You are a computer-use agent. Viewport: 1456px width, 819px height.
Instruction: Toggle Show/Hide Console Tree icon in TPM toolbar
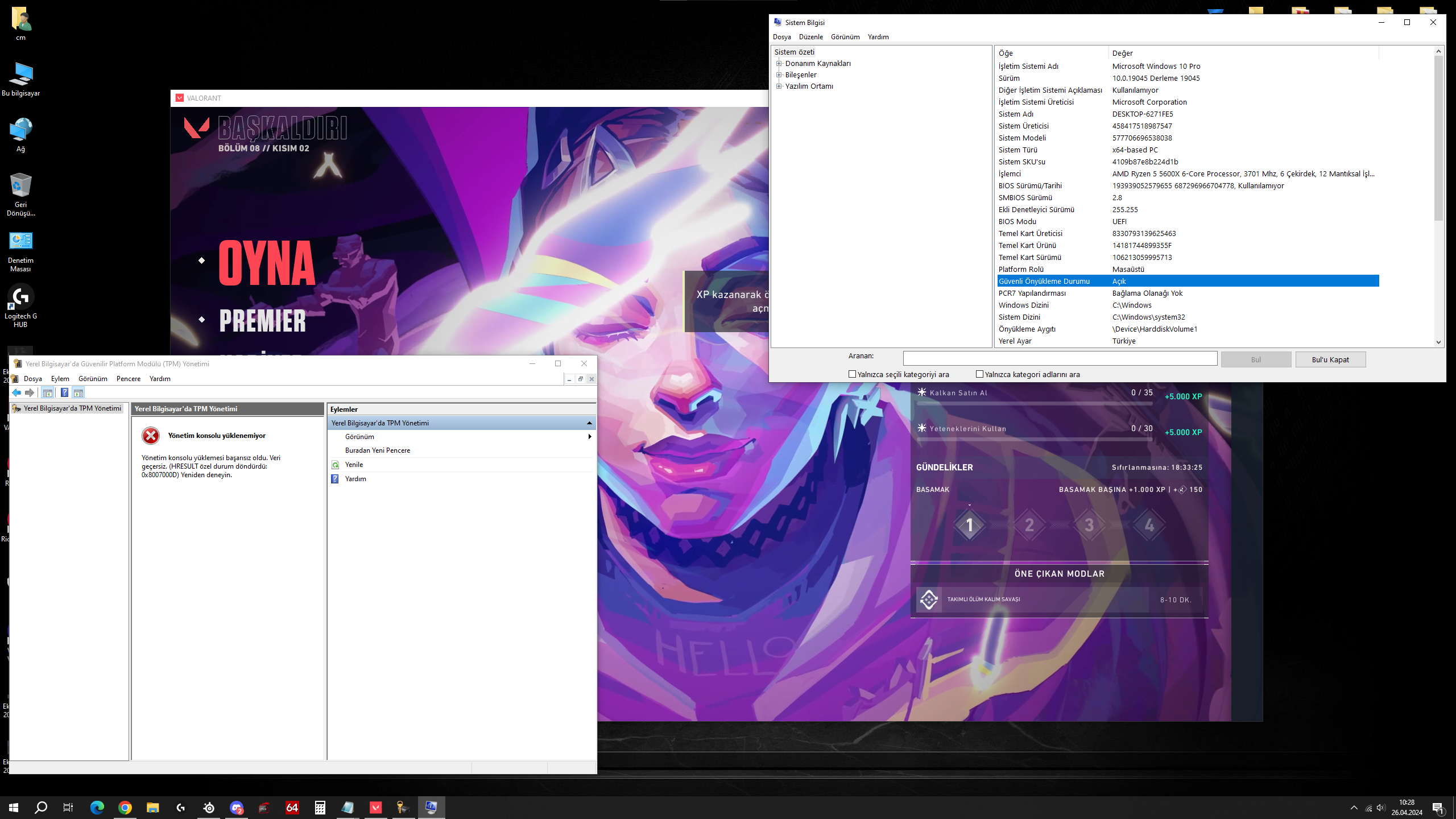coord(48,392)
